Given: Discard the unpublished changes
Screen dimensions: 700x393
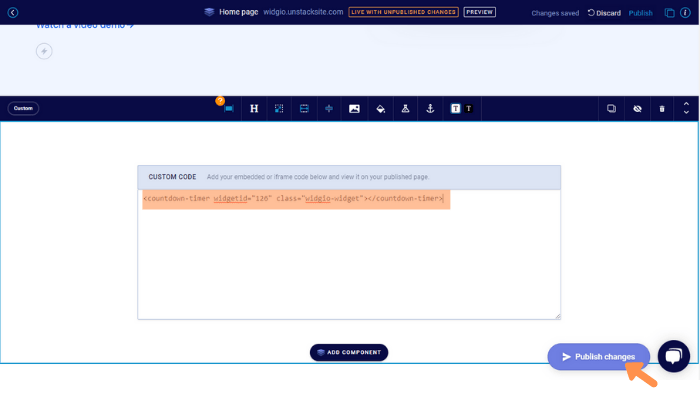Looking at the screenshot, I should point(604,13).
